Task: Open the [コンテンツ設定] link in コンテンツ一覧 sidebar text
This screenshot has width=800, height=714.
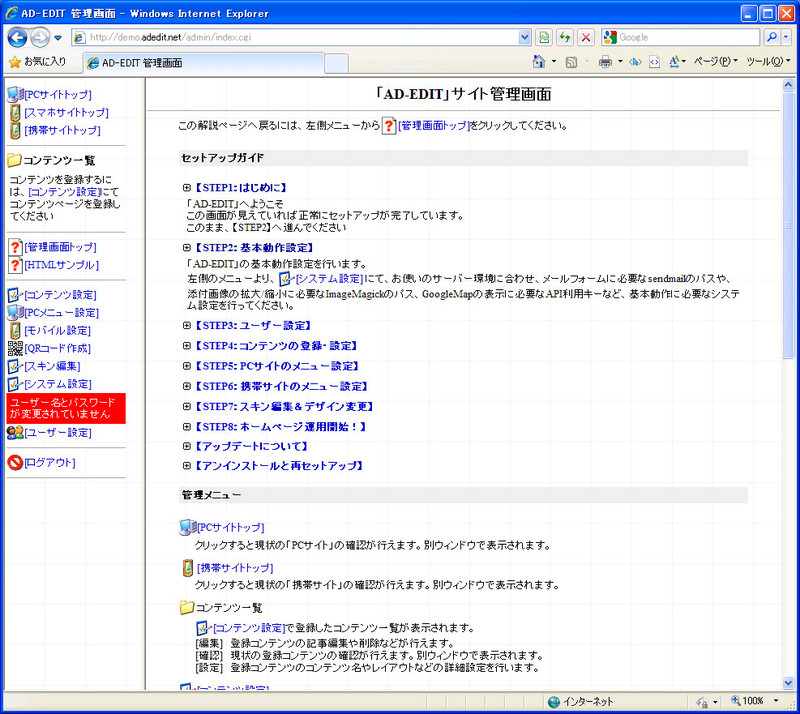Action: (x=65, y=192)
